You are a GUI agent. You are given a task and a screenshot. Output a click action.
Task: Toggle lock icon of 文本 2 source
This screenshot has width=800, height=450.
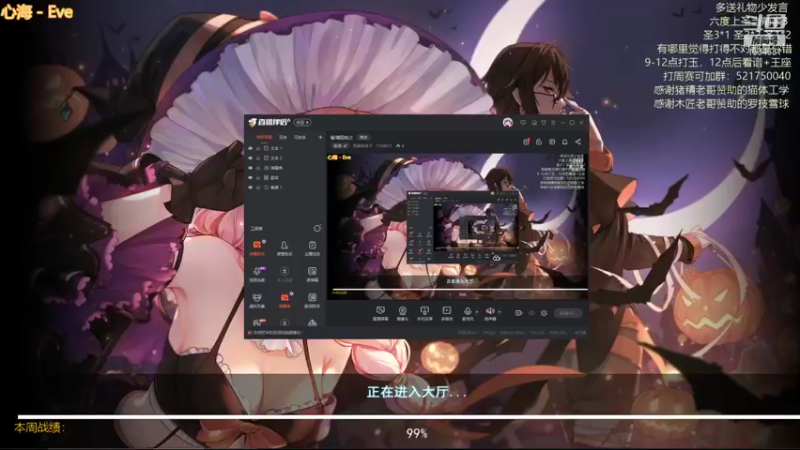[x=258, y=158]
